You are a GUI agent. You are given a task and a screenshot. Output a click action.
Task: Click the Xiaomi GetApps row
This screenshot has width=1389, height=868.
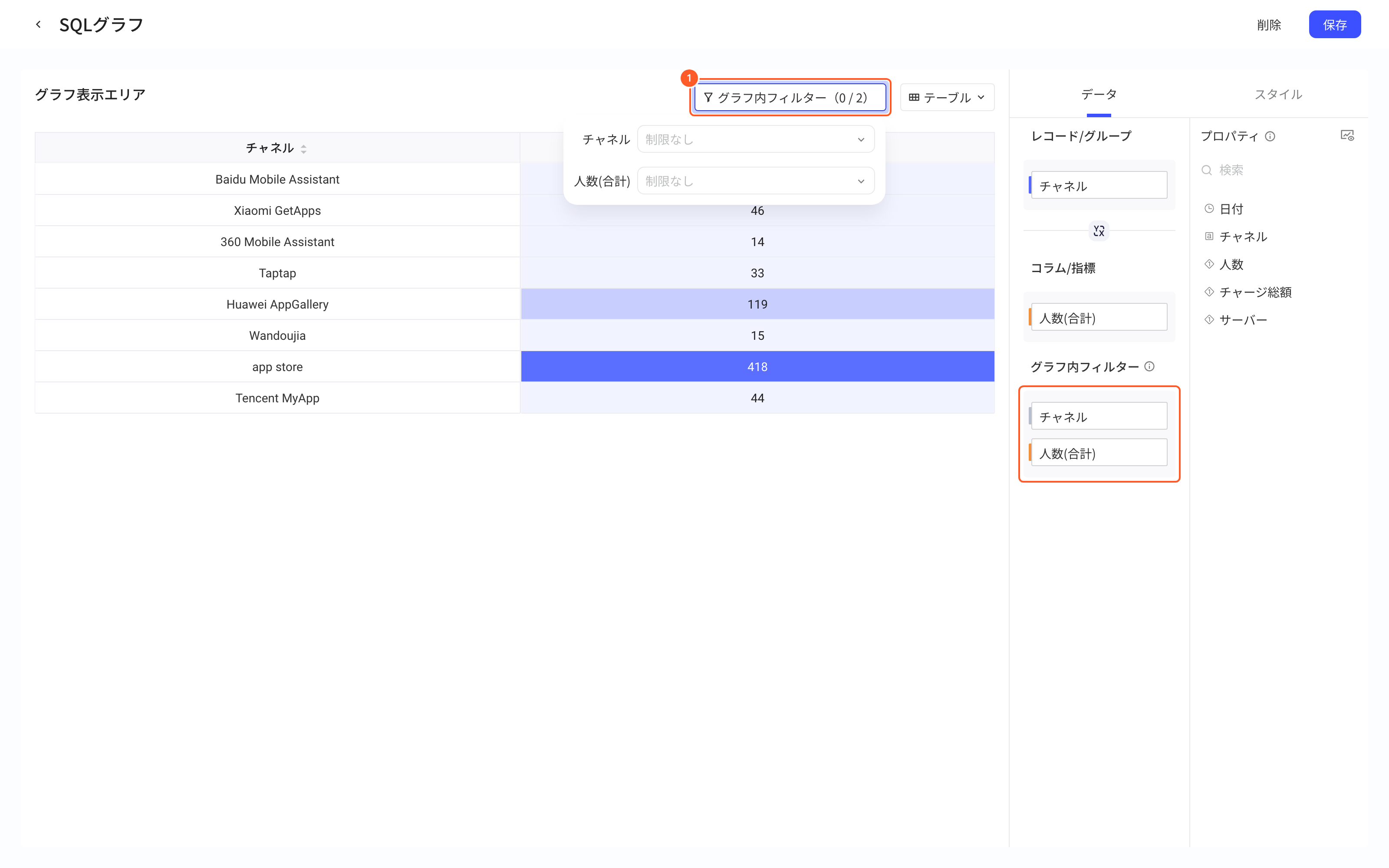coord(514,210)
